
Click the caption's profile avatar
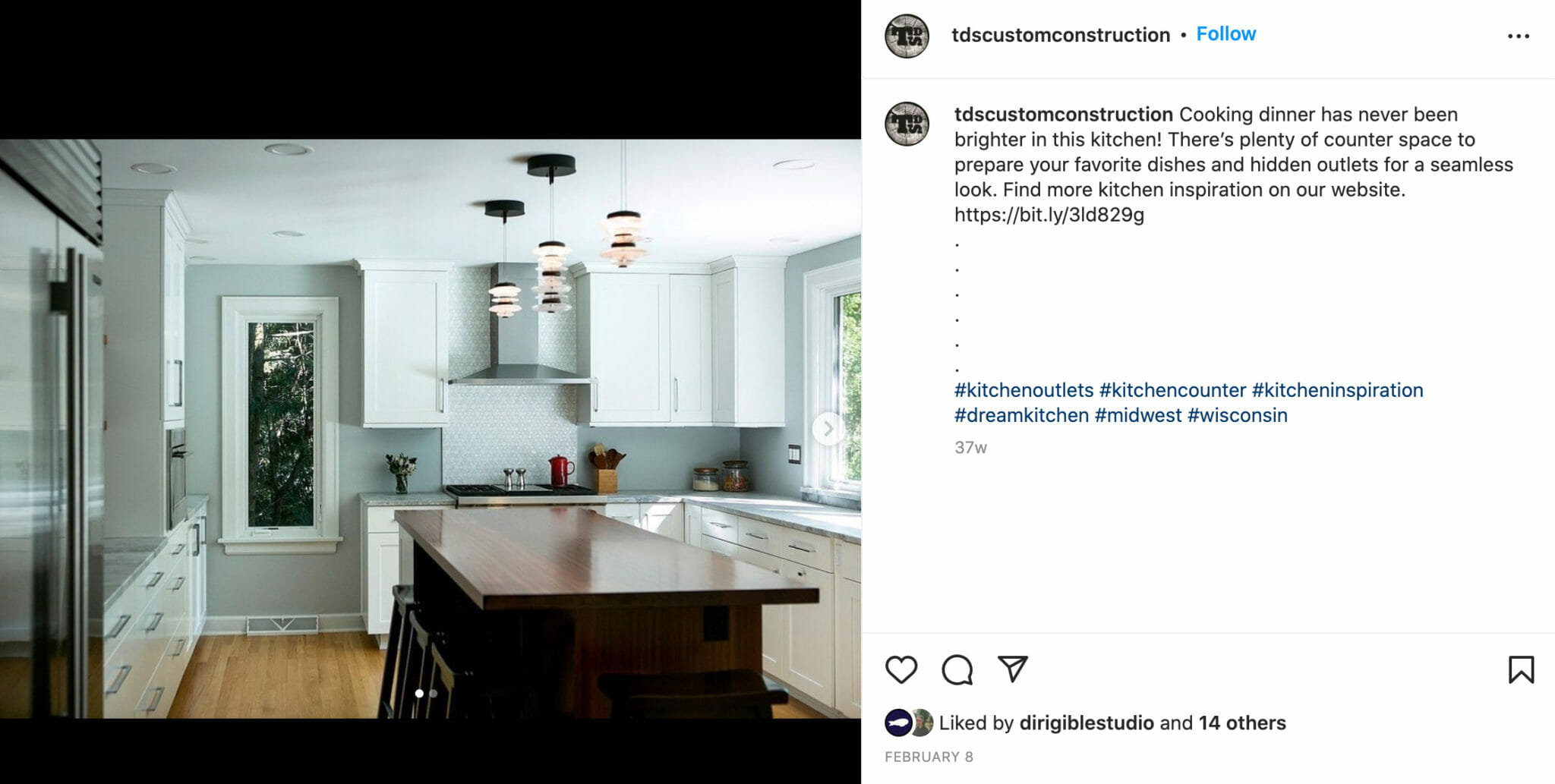(907, 124)
